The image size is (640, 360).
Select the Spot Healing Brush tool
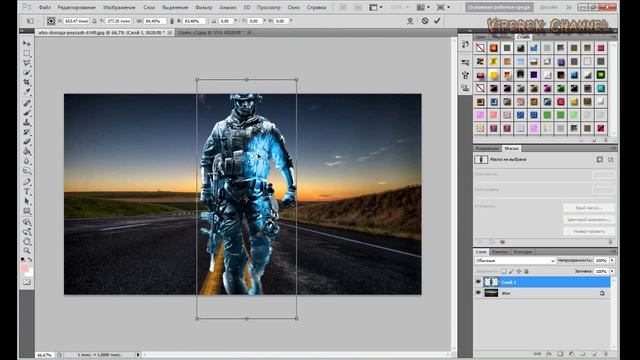coord(27,103)
